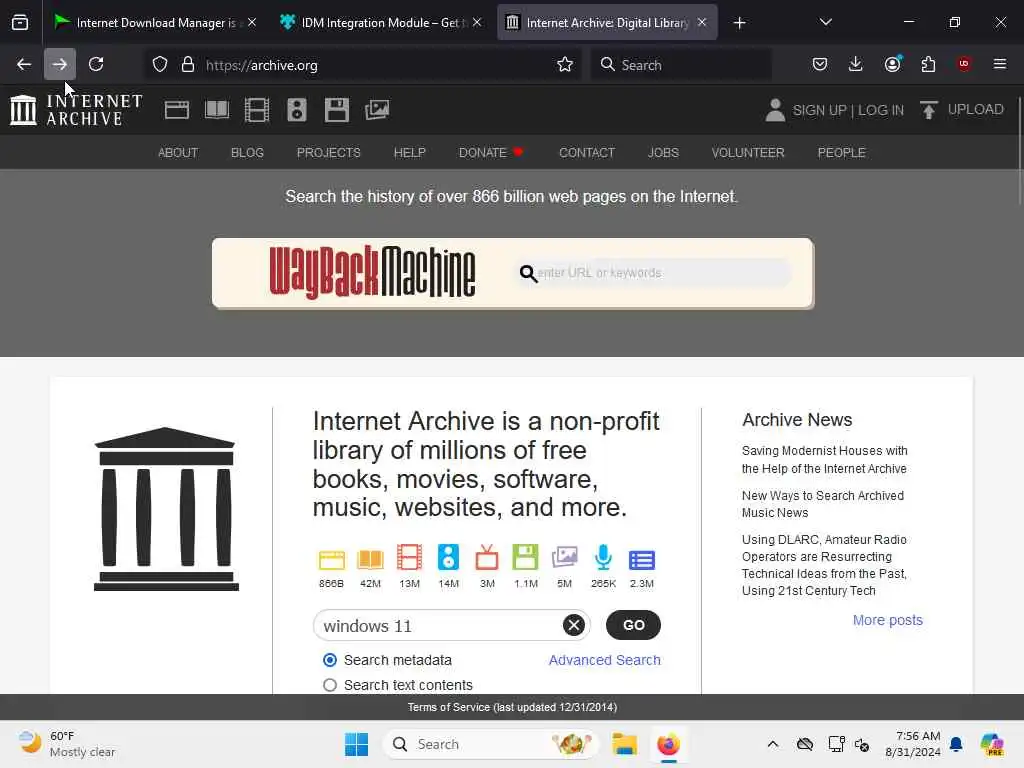1024x768 pixels.
Task: Open the 42M texts collection icon
Action: (370, 560)
